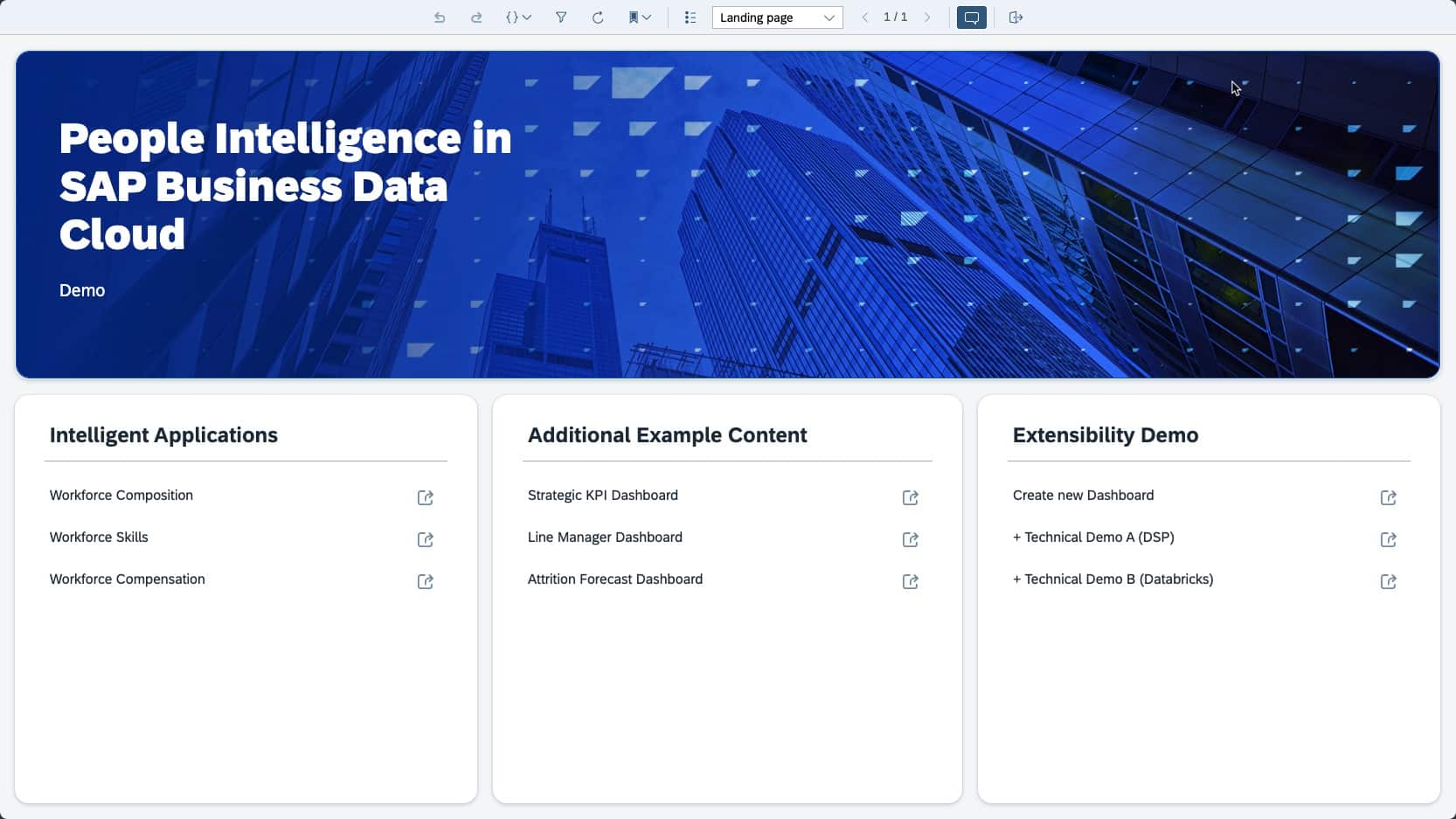Open the Workforce Compensation link
The width and height of the screenshot is (1456, 819).
click(x=128, y=580)
